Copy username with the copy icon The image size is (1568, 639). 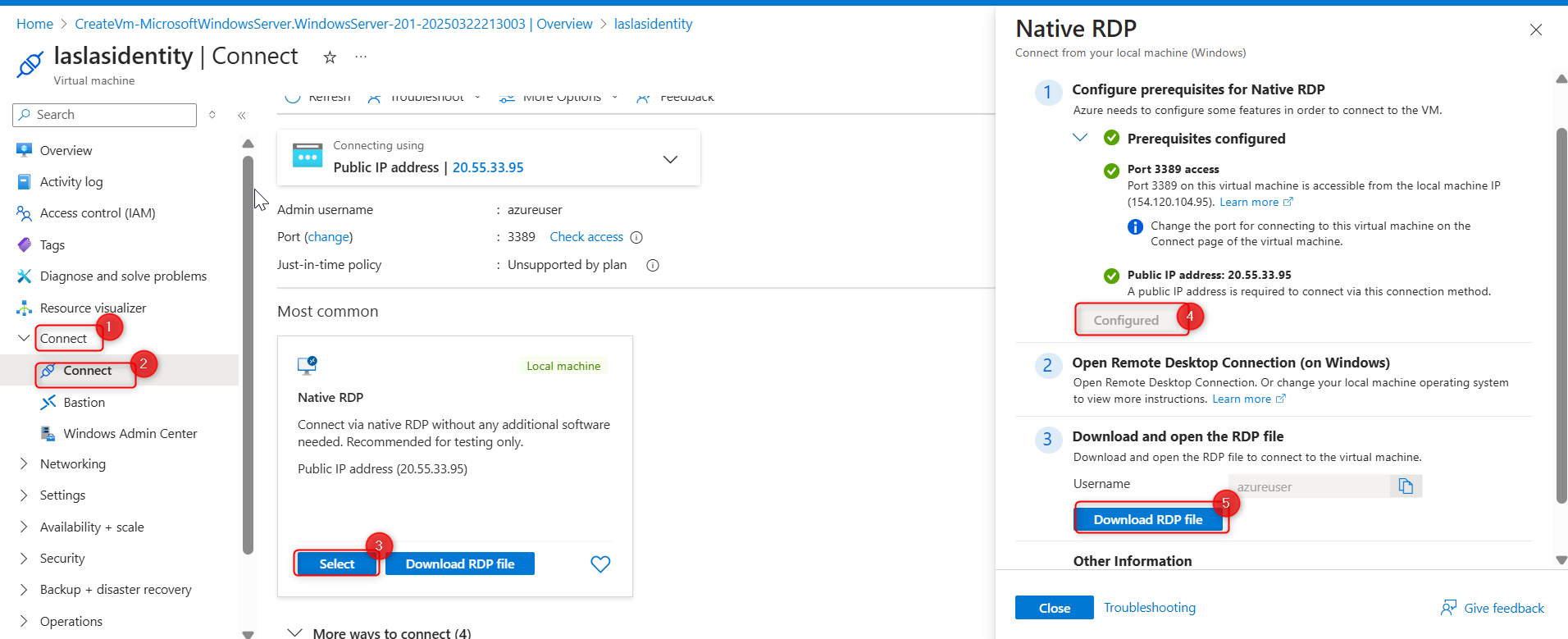1406,486
